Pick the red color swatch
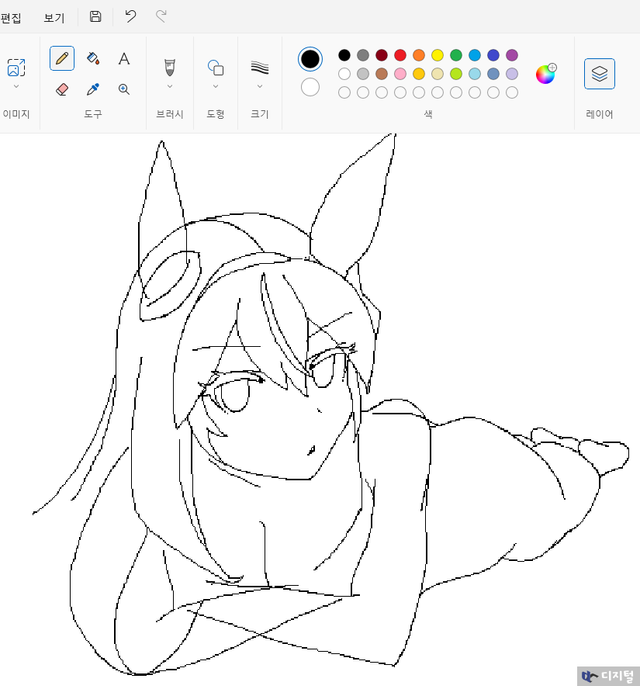Screen dimensions: 640x686 (400, 55)
